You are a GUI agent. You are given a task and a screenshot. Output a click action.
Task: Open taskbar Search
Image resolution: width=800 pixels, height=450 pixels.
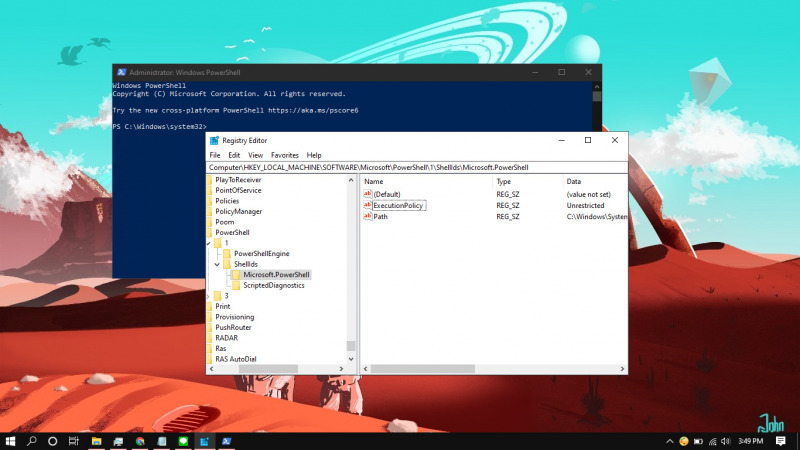32,441
